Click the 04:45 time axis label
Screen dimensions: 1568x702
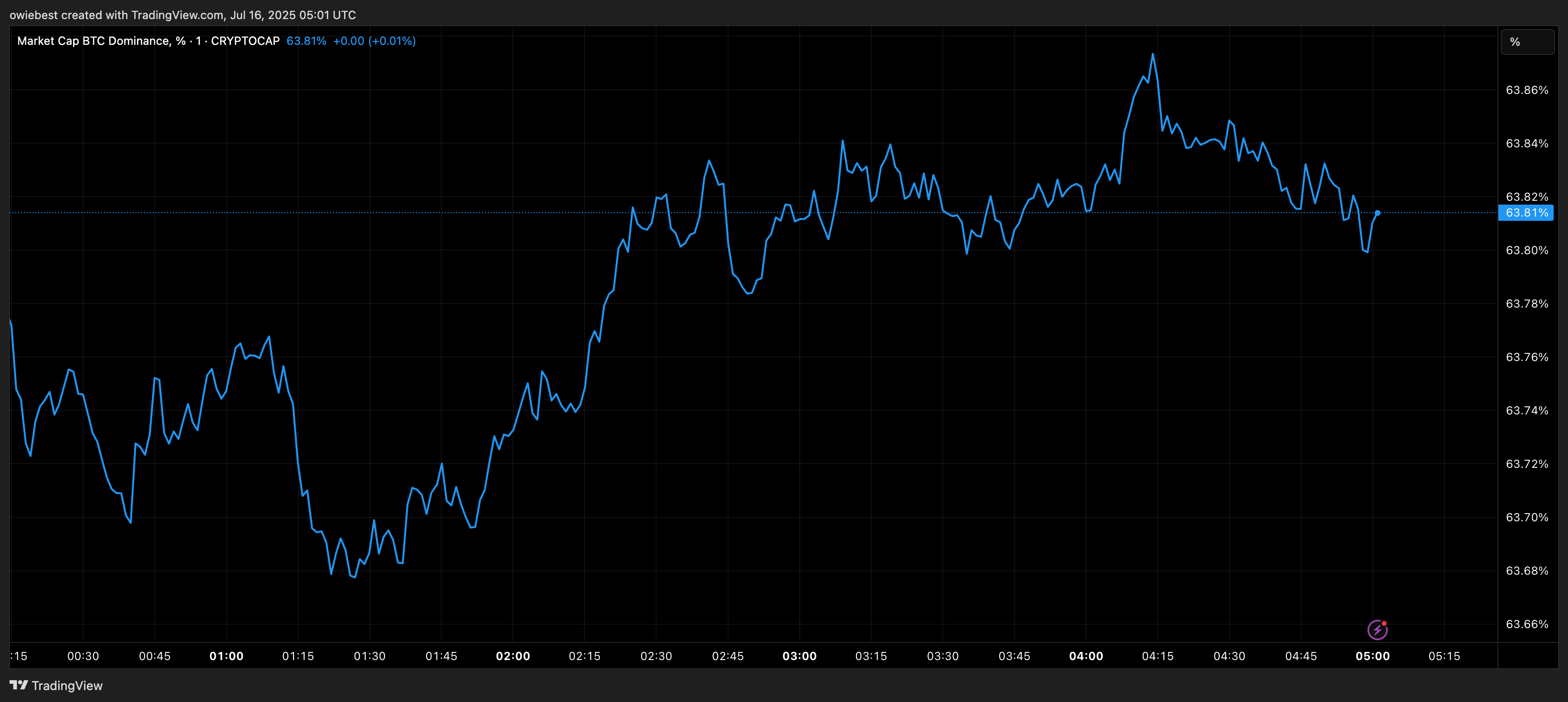click(1301, 656)
